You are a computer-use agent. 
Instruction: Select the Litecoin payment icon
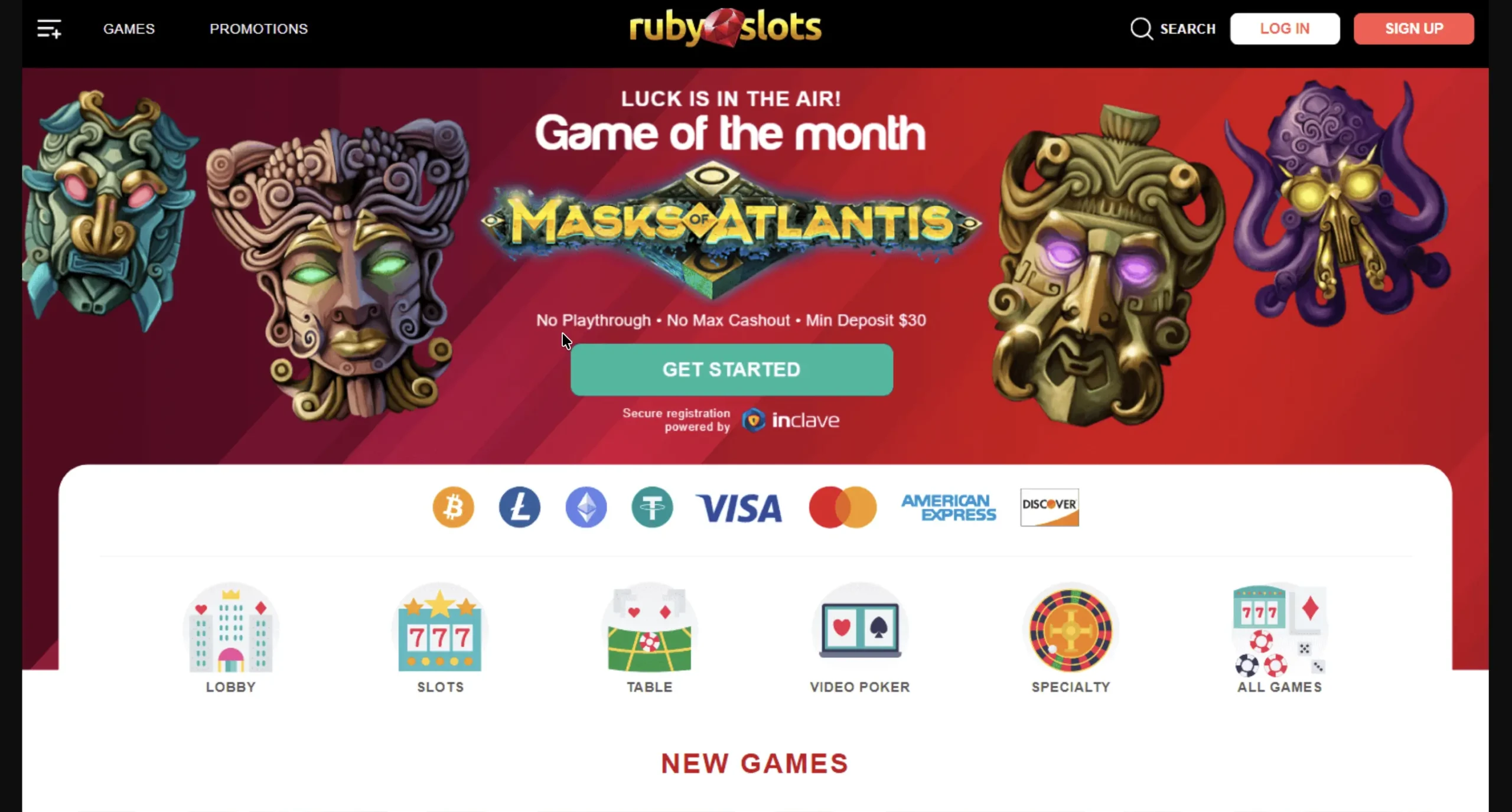pyautogui.click(x=520, y=507)
